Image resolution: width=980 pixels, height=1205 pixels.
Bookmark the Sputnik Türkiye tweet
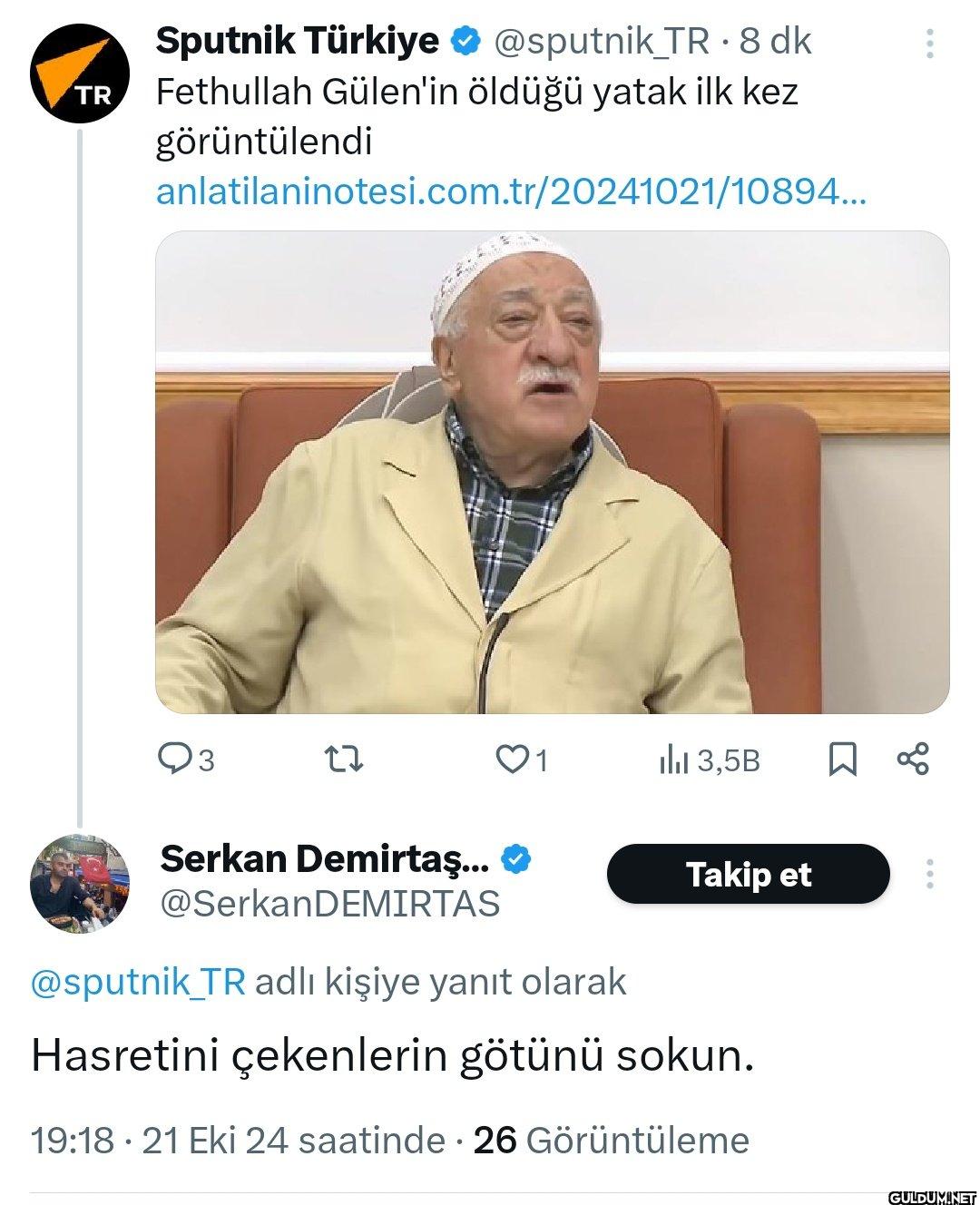843,759
